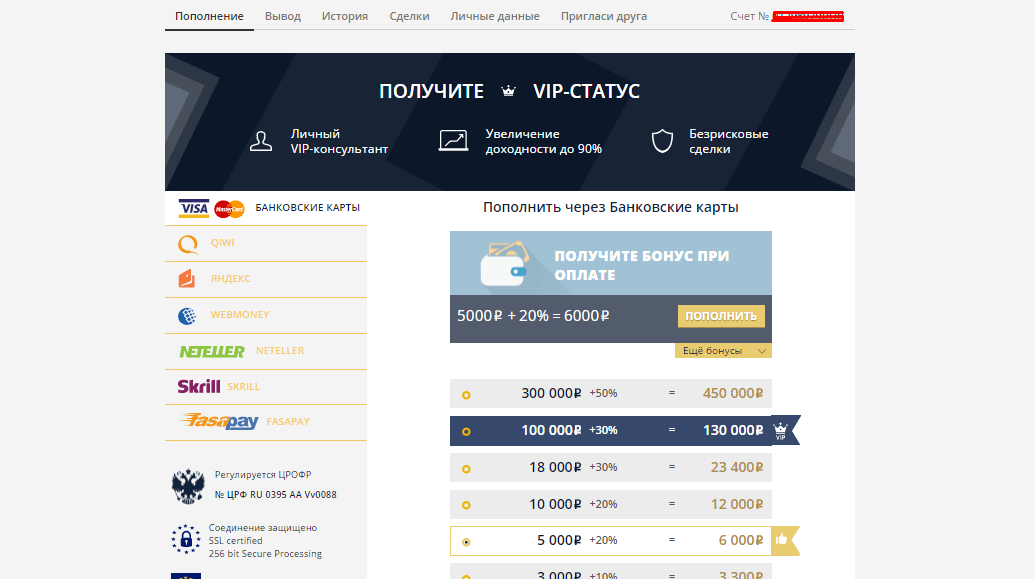The height and width of the screenshot is (579, 1035).
Task: Click the license number '№ ЦРФ RU 0395 AA Vv0088'
Action: click(x=275, y=494)
